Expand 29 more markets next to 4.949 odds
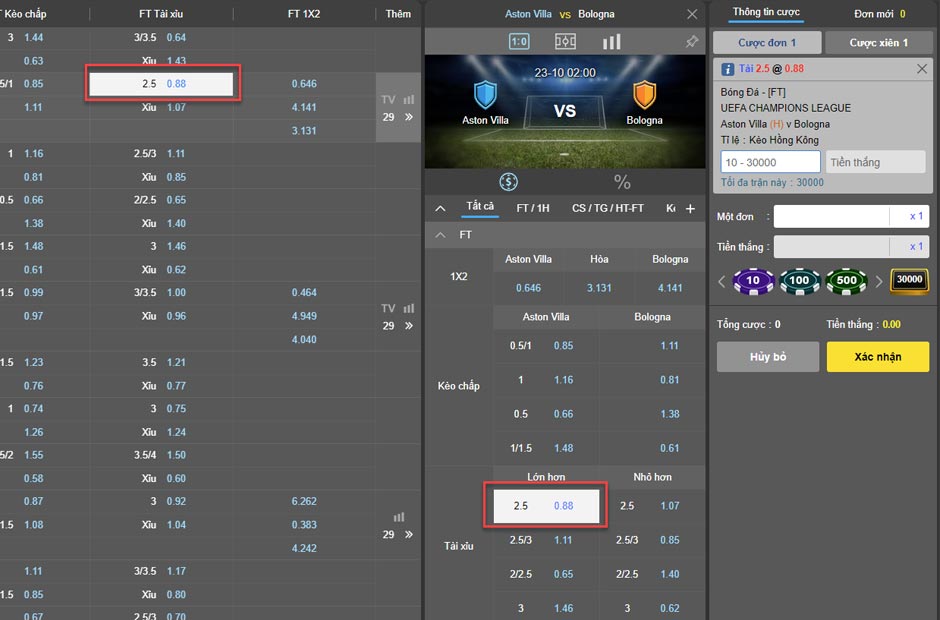 (x=409, y=326)
